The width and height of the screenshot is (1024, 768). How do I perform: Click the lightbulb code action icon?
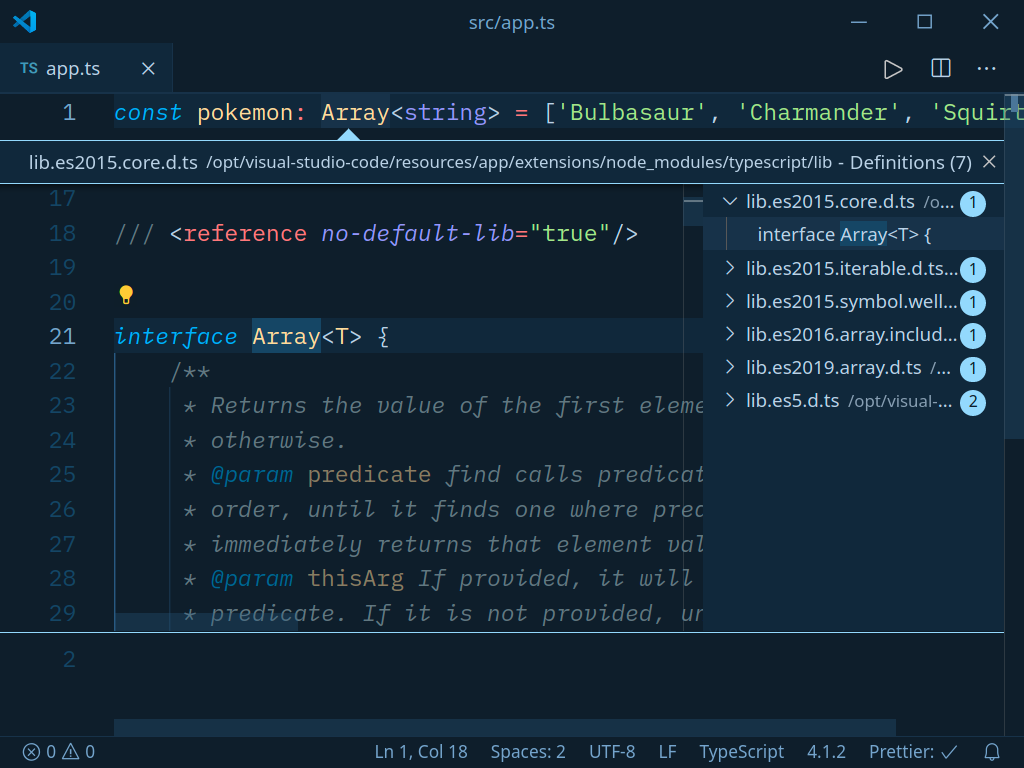[126, 295]
